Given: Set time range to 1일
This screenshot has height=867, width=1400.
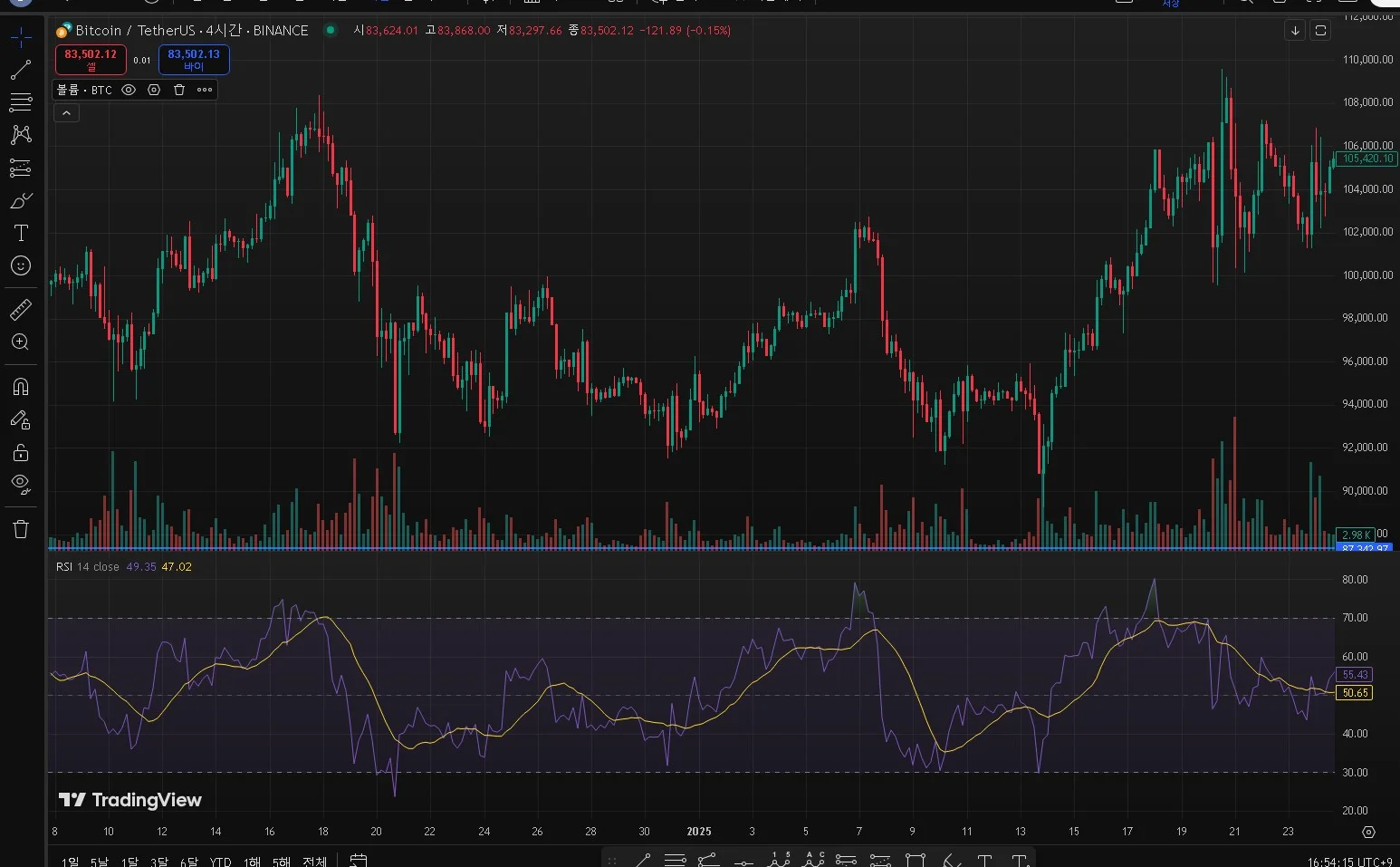Looking at the screenshot, I should tap(70, 861).
